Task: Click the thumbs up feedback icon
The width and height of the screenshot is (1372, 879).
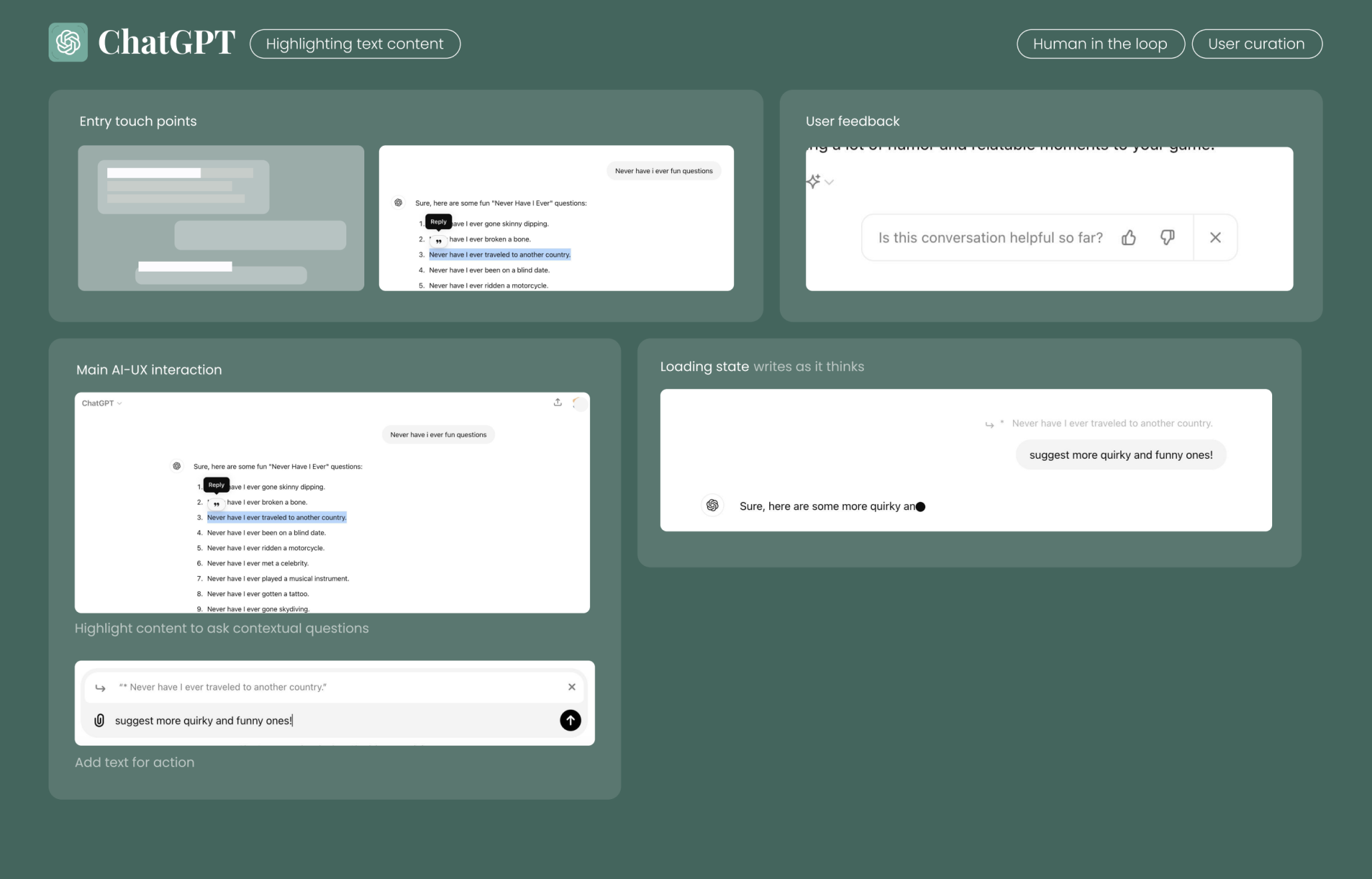Action: tap(1128, 238)
